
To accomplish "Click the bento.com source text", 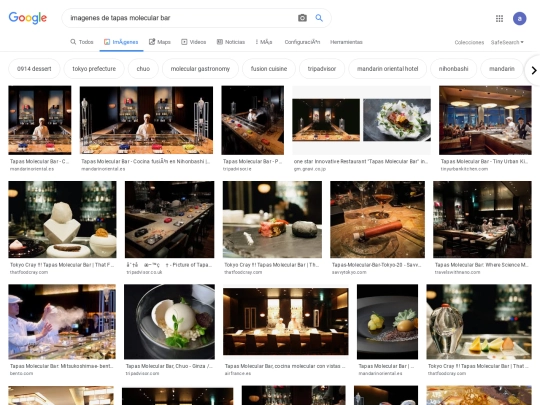I will click(21, 373).
